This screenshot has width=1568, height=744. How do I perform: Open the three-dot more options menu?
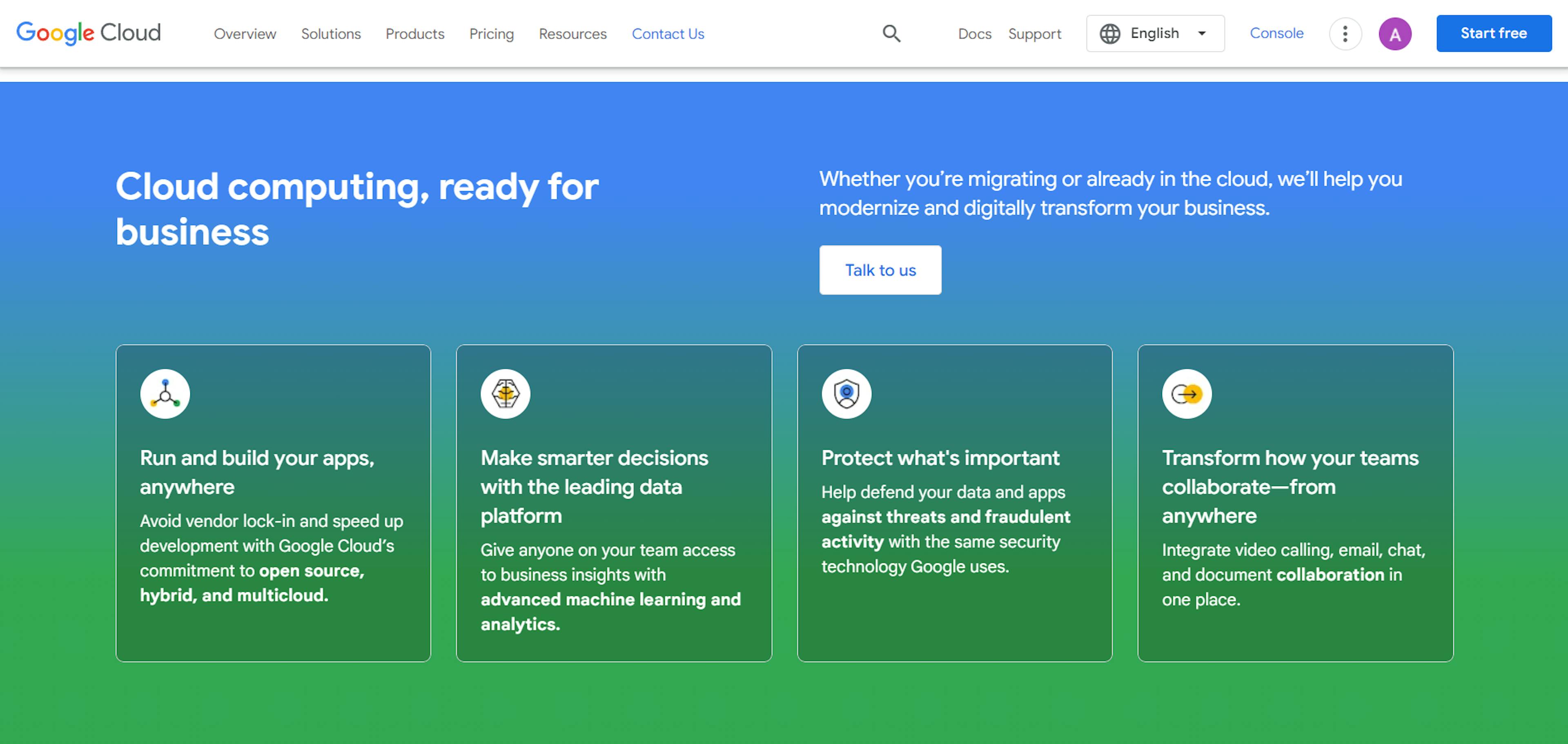pyautogui.click(x=1345, y=33)
